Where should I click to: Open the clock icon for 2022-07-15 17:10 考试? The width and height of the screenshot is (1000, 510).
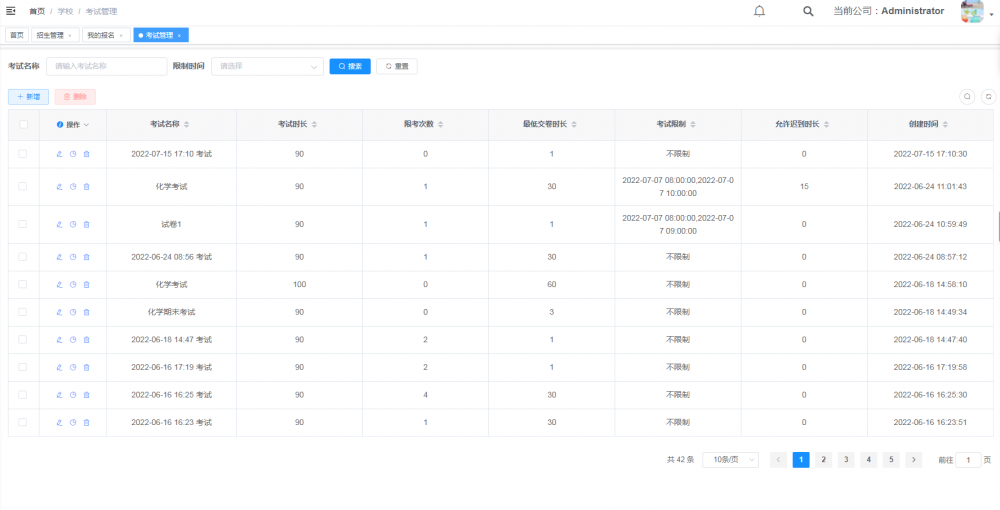(73, 154)
